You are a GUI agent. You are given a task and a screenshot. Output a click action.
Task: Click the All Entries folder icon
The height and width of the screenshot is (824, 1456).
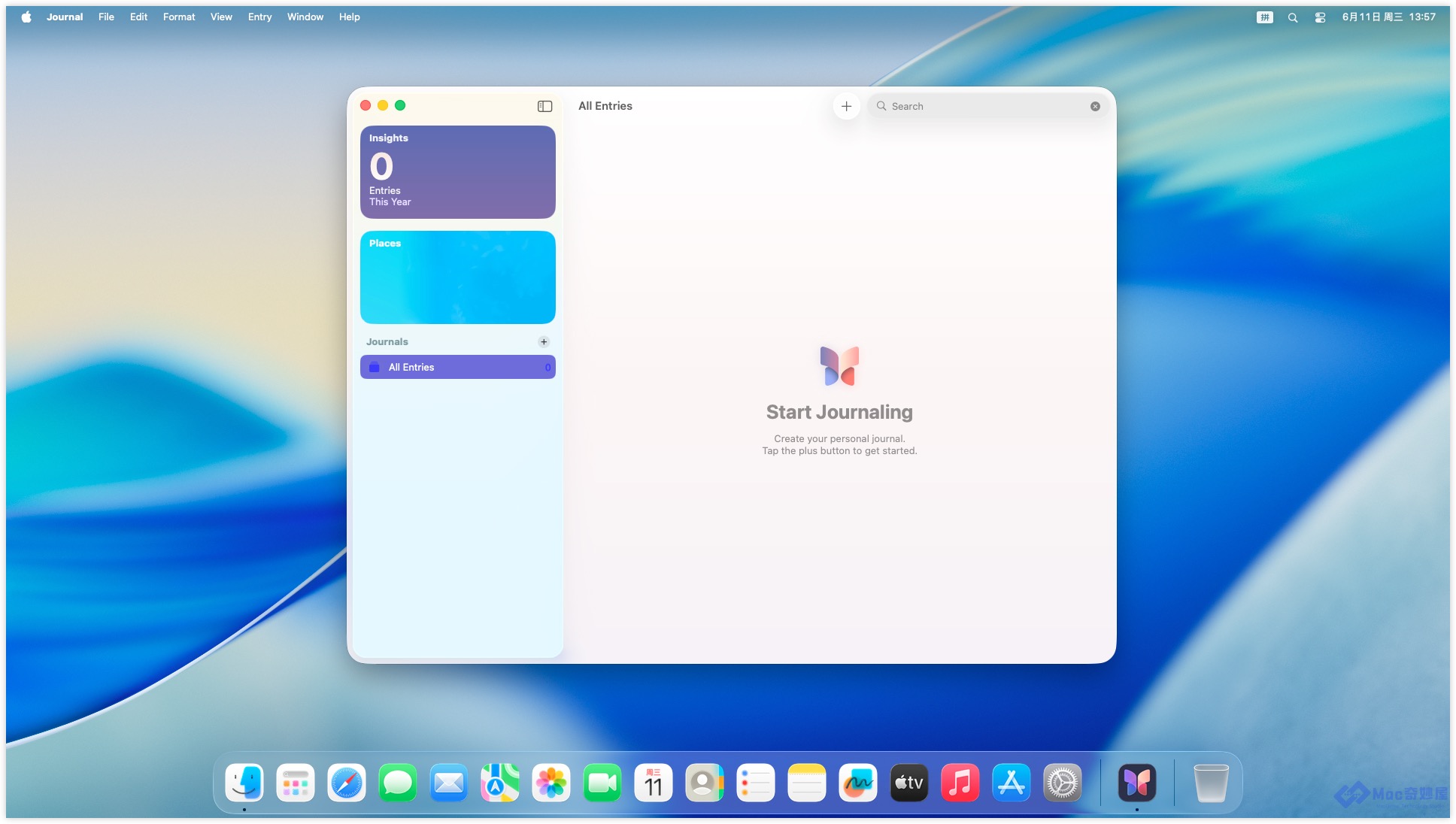pos(374,367)
